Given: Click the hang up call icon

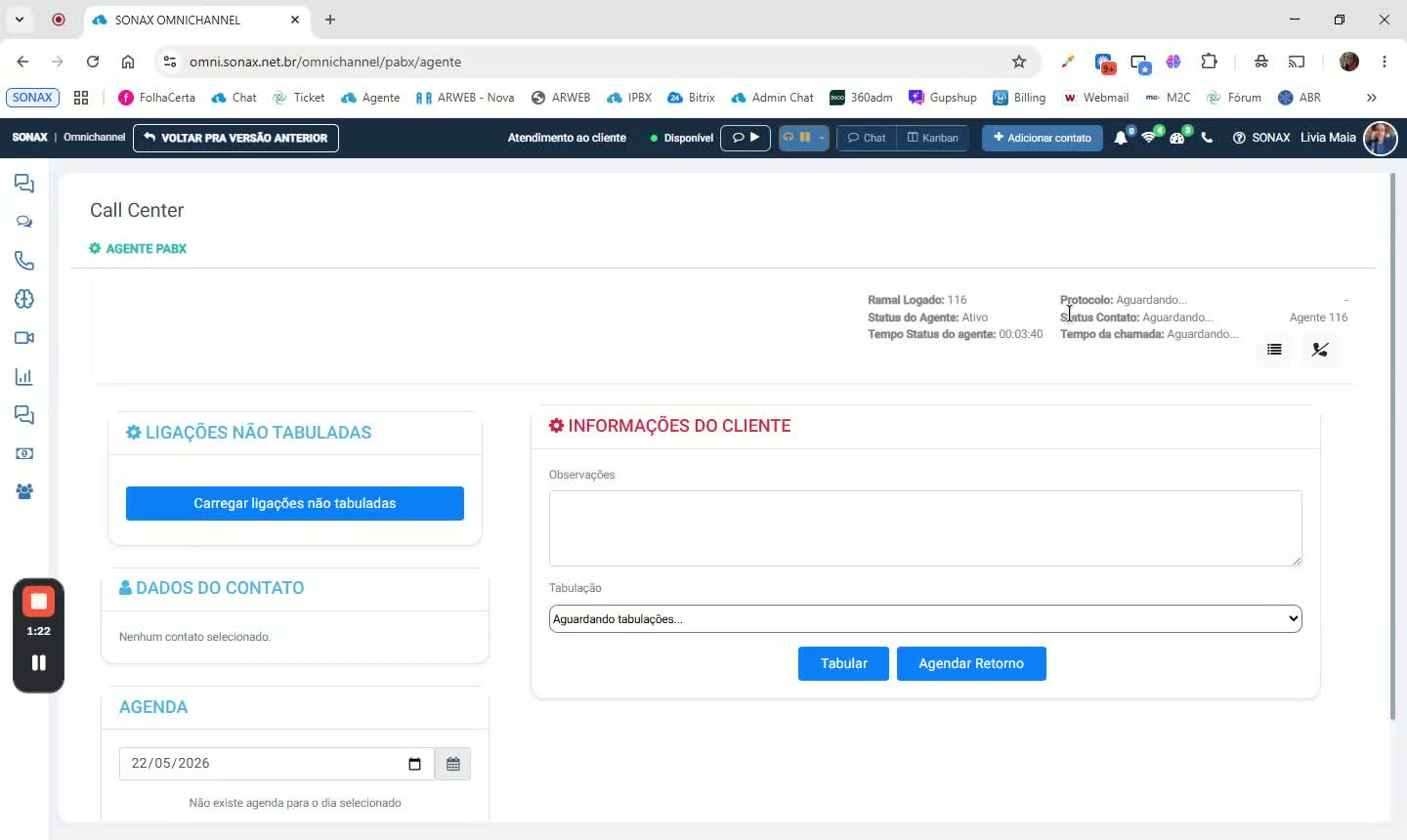Looking at the screenshot, I should pyautogui.click(x=1320, y=349).
